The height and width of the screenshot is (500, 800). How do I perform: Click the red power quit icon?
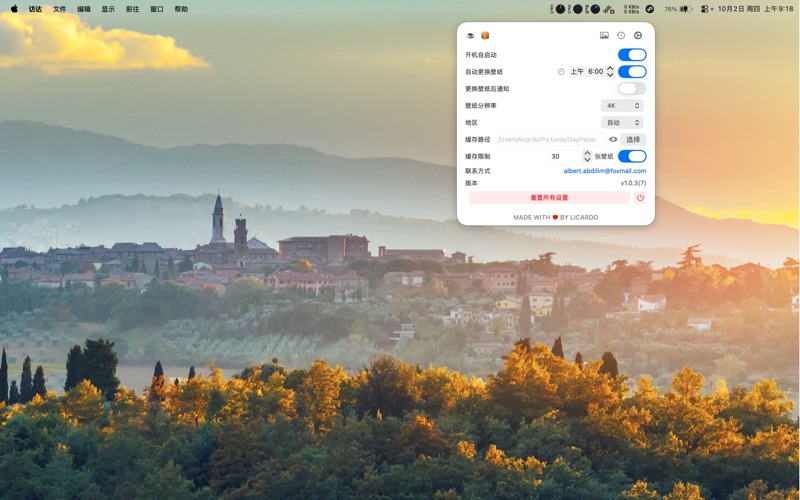(x=640, y=197)
